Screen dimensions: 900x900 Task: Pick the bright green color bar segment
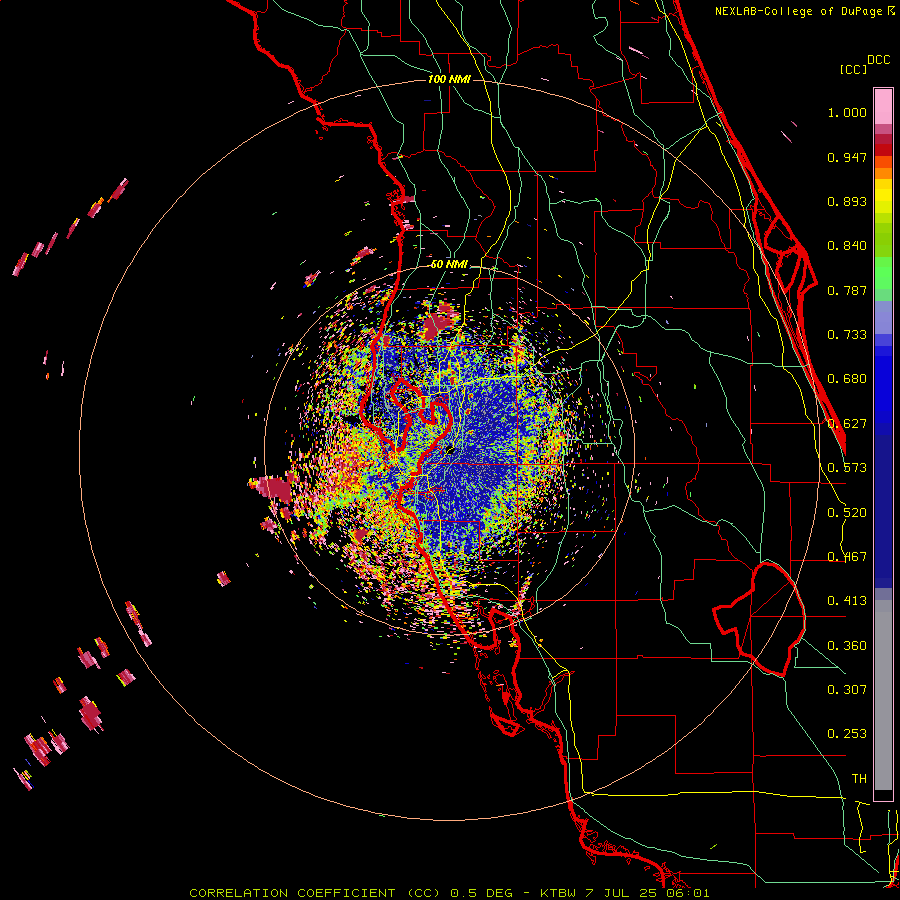coord(883,273)
